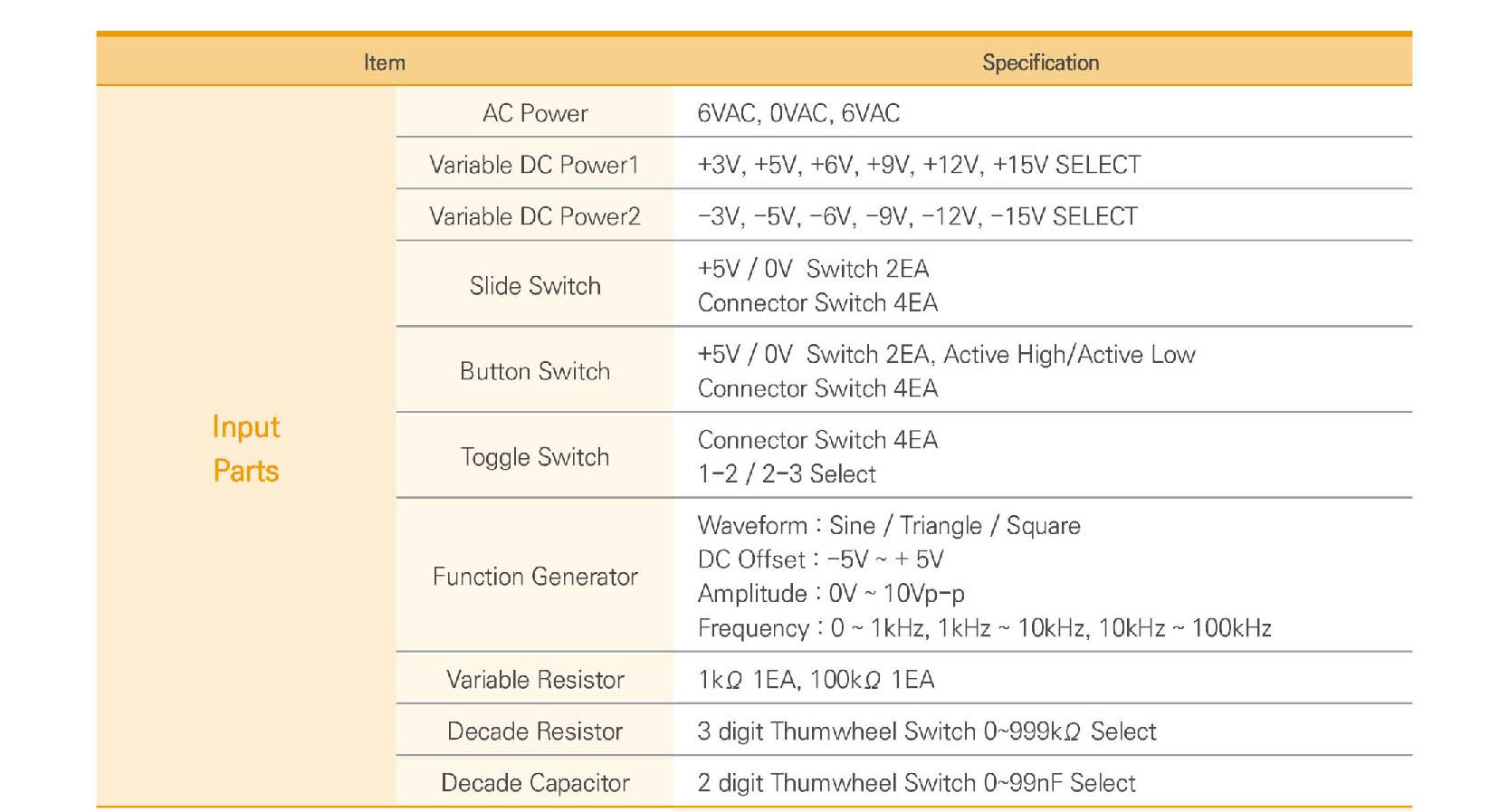Click the Variable DC Power1 label
This screenshot has width=1509, height=812.
pos(534,165)
